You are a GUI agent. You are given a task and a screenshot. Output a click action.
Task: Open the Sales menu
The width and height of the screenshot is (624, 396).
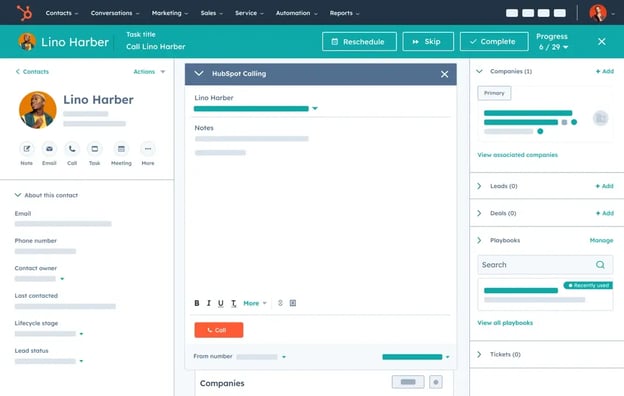[x=212, y=13]
